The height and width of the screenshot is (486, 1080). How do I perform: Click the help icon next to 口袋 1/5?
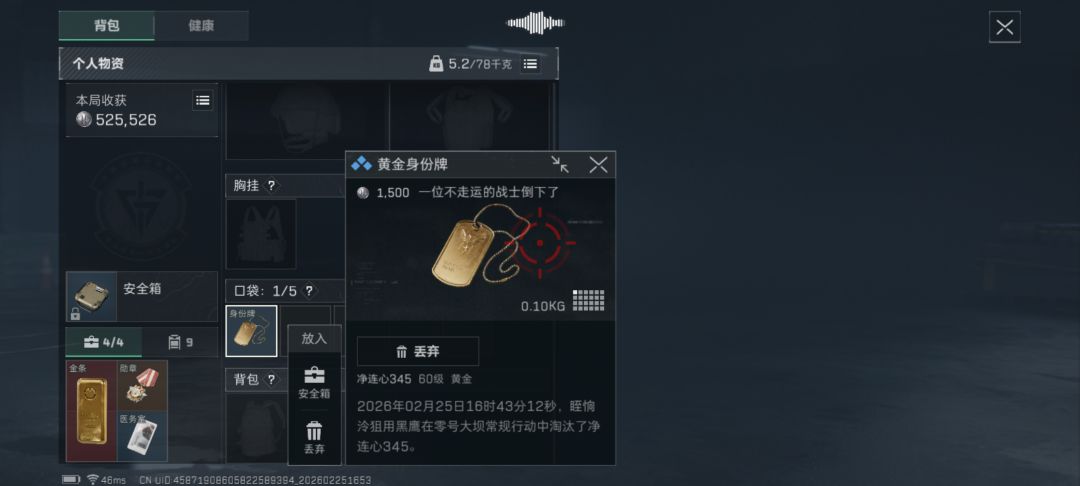(309, 291)
